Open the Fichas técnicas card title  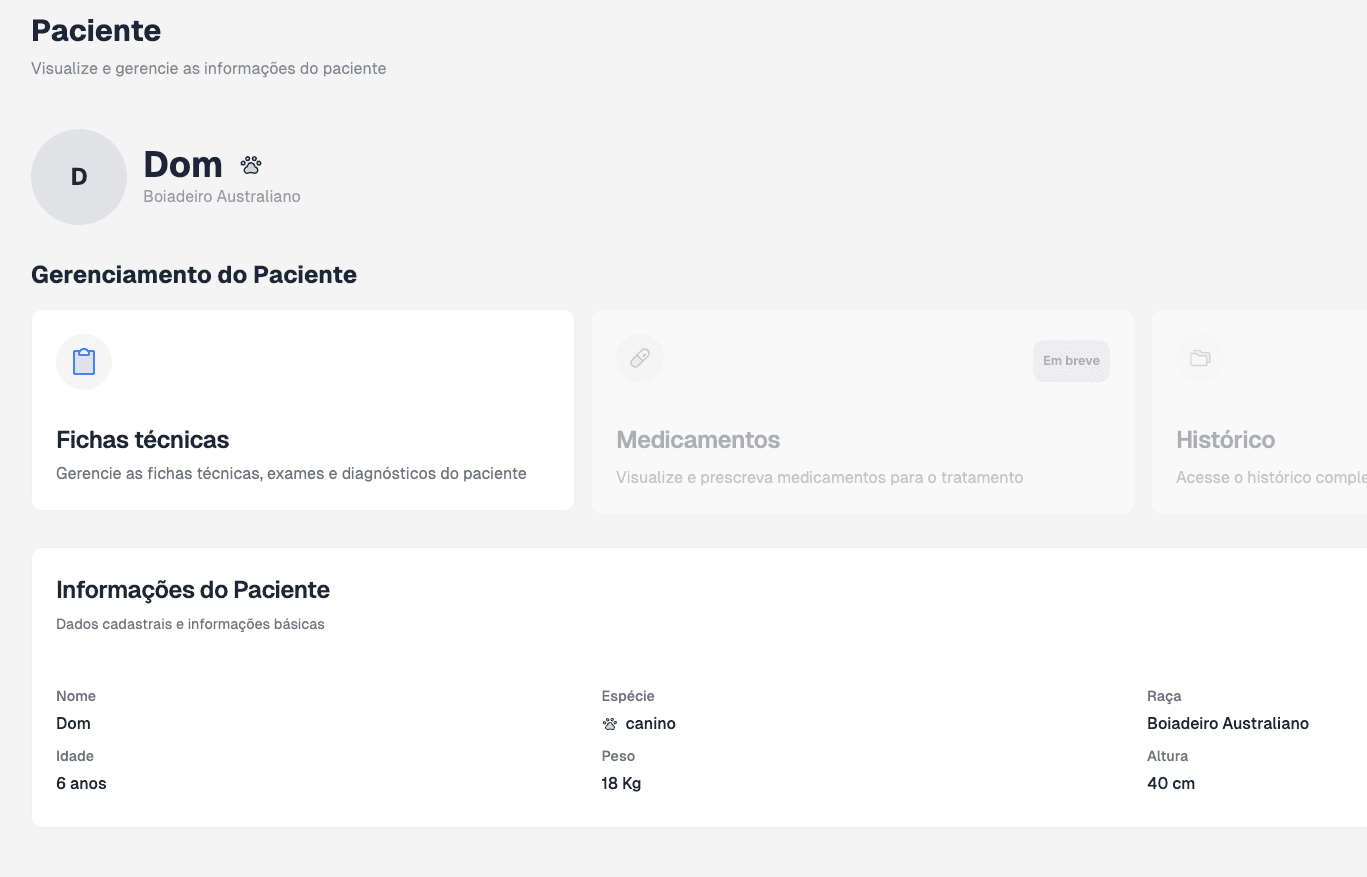click(143, 440)
